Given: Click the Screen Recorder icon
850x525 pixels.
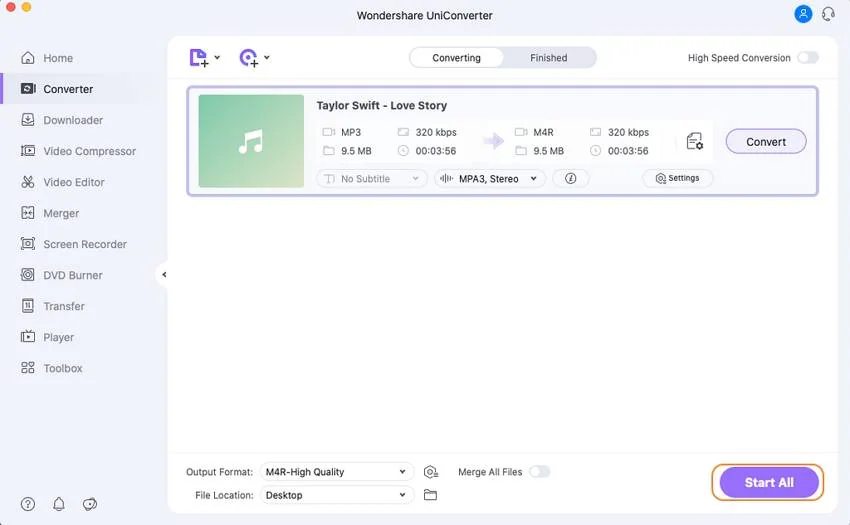Looking at the screenshot, I should [28, 244].
